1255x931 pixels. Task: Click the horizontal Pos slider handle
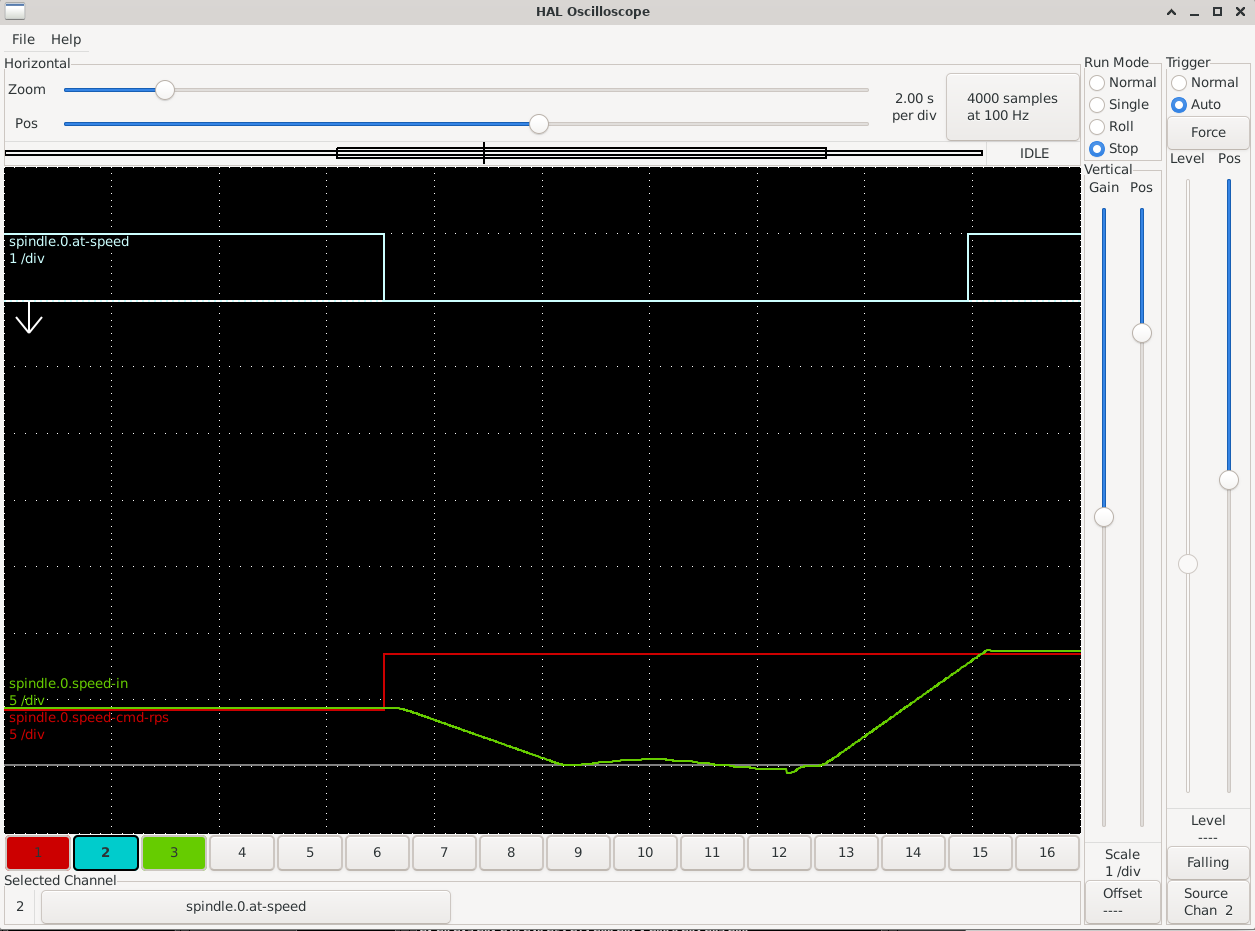[539, 124]
